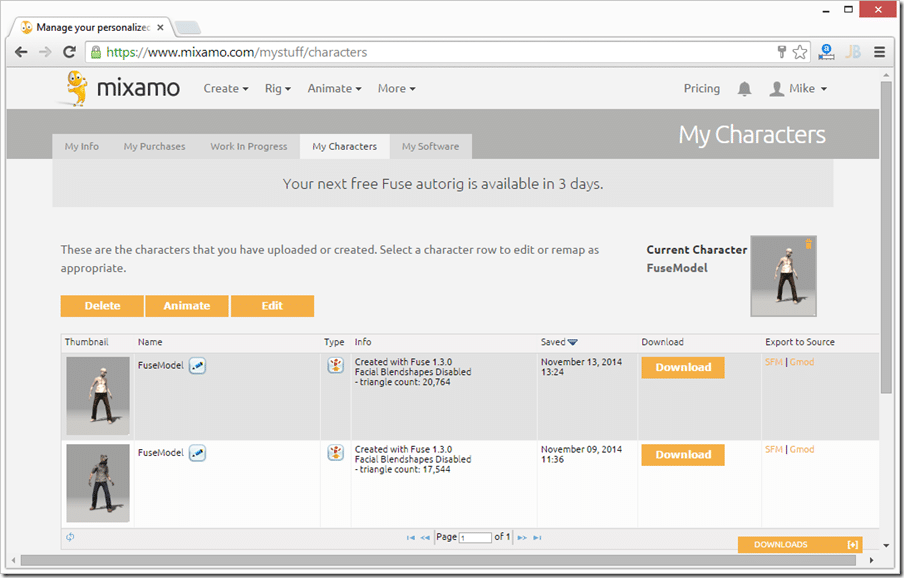
Task: Export November 13 model to SFM
Action: (774, 362)
